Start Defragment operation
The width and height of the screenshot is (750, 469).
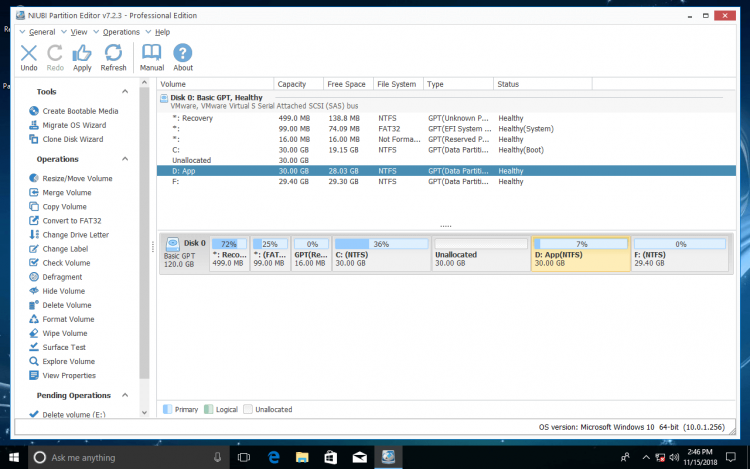[x=55, y=277]
